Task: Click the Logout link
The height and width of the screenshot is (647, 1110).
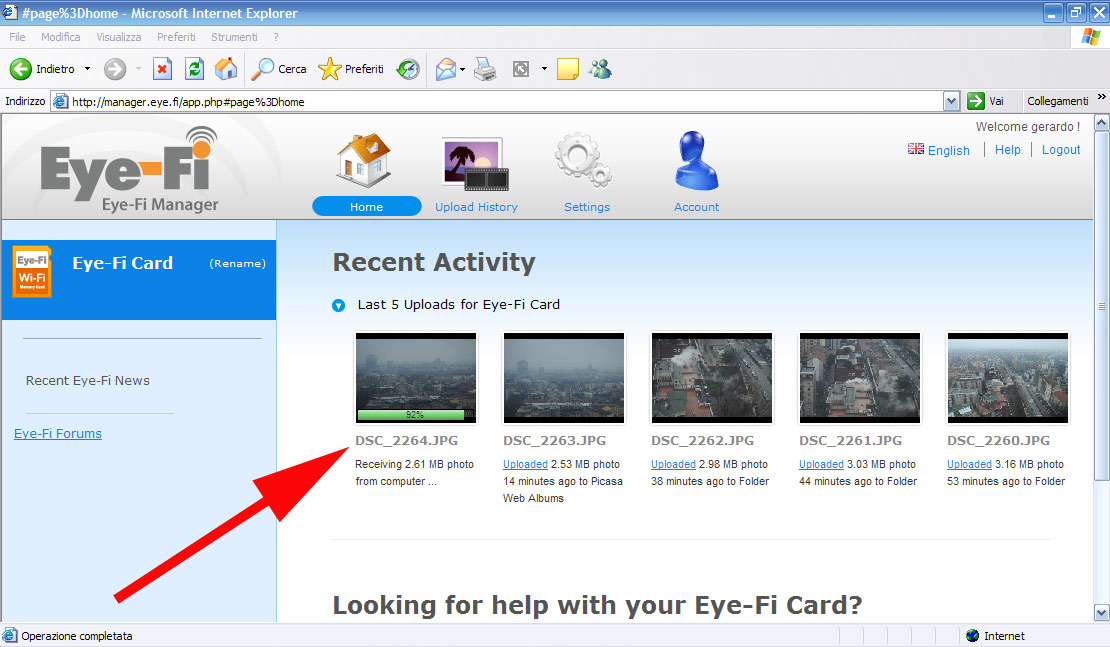Action: (x=1060, y=149)
